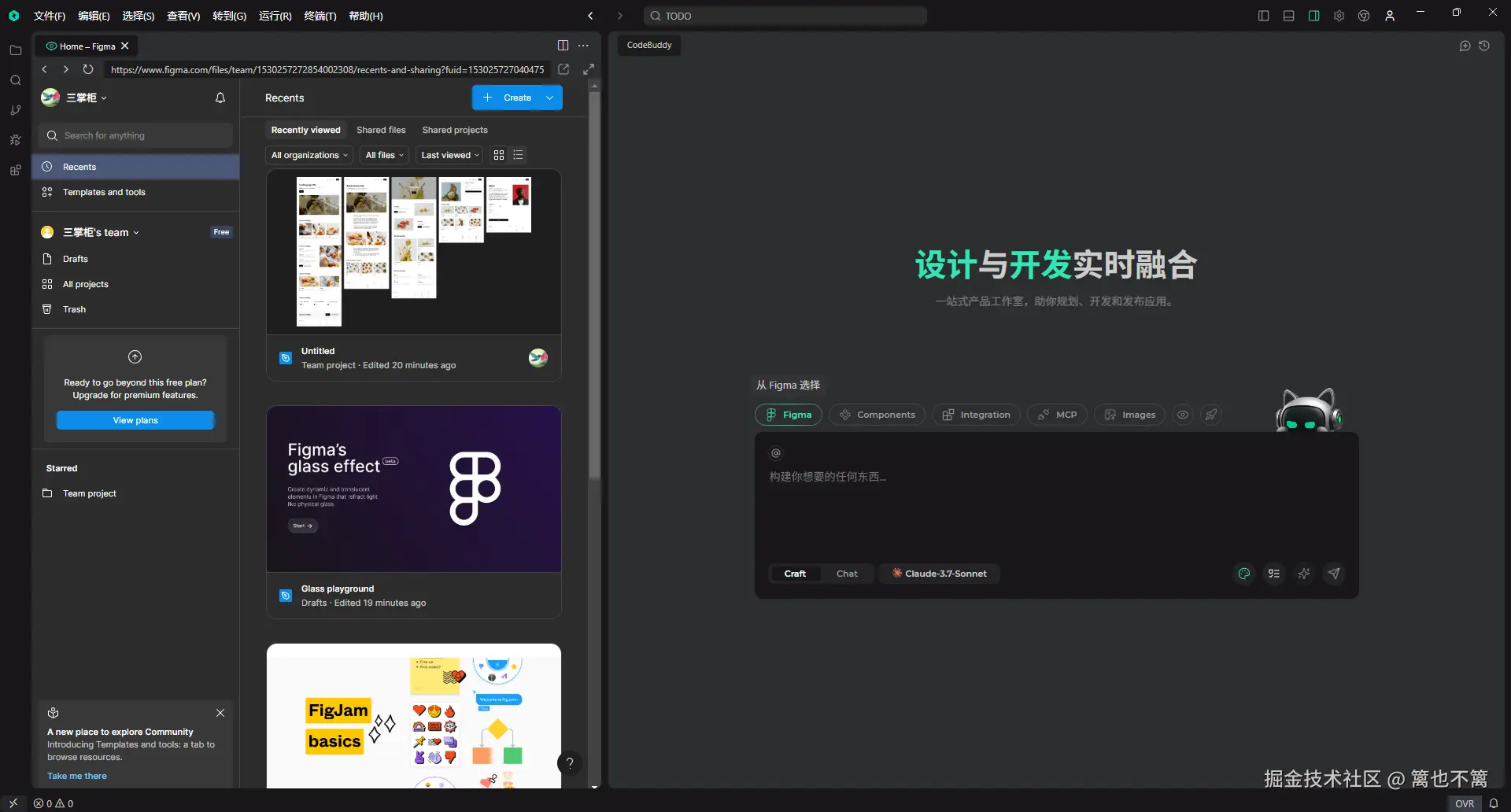This screenshot has height=812, width=1511.
Task: Click the Figma notifications bell icon
Action: coord(220,98)
